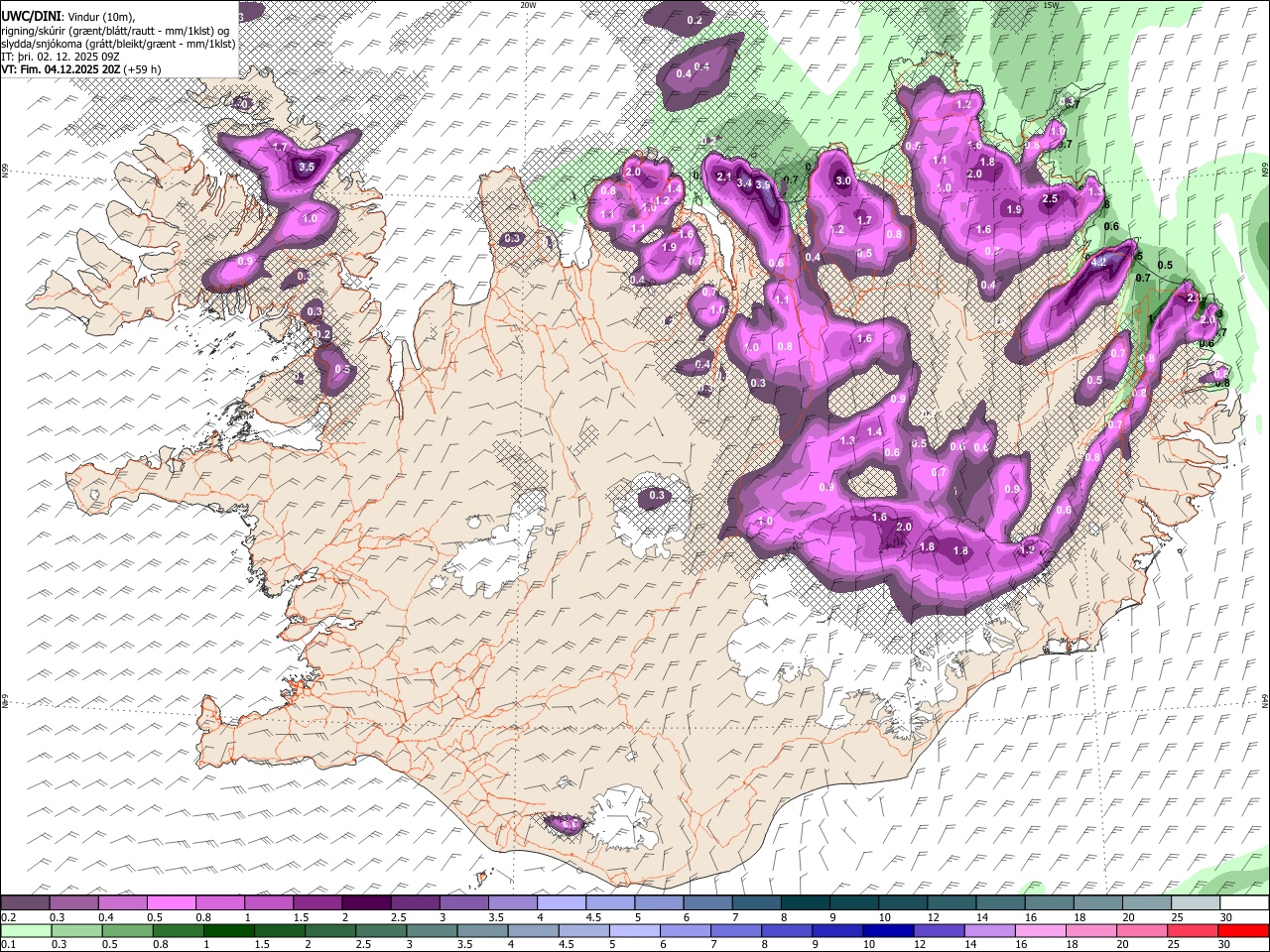This screenshot has width=1270, height=952.
Task: Select the light pink lower swatch at 16
Action: pos(1040,930)
